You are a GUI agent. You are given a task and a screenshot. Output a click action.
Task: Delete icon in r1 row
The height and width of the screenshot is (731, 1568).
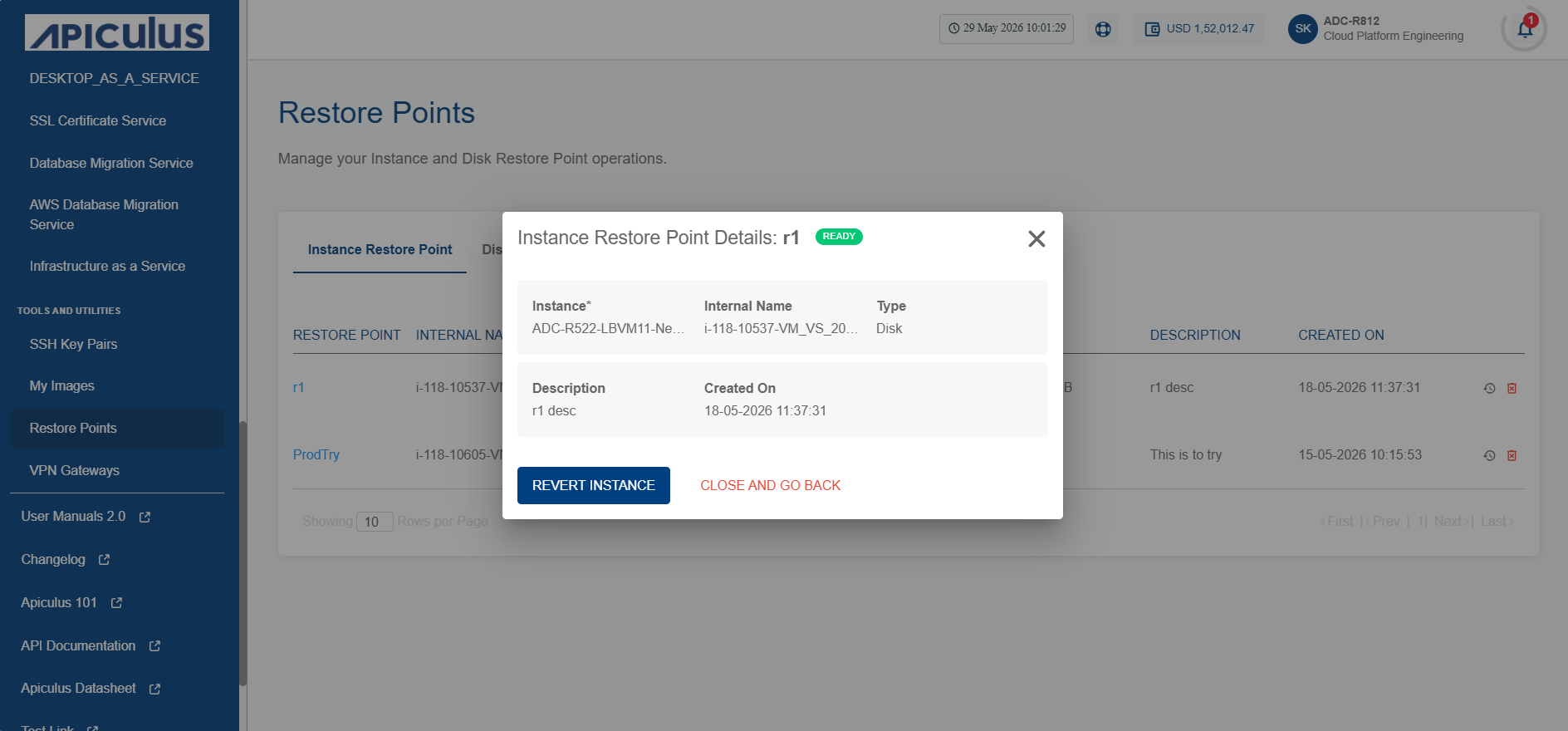coord(1512,388)
